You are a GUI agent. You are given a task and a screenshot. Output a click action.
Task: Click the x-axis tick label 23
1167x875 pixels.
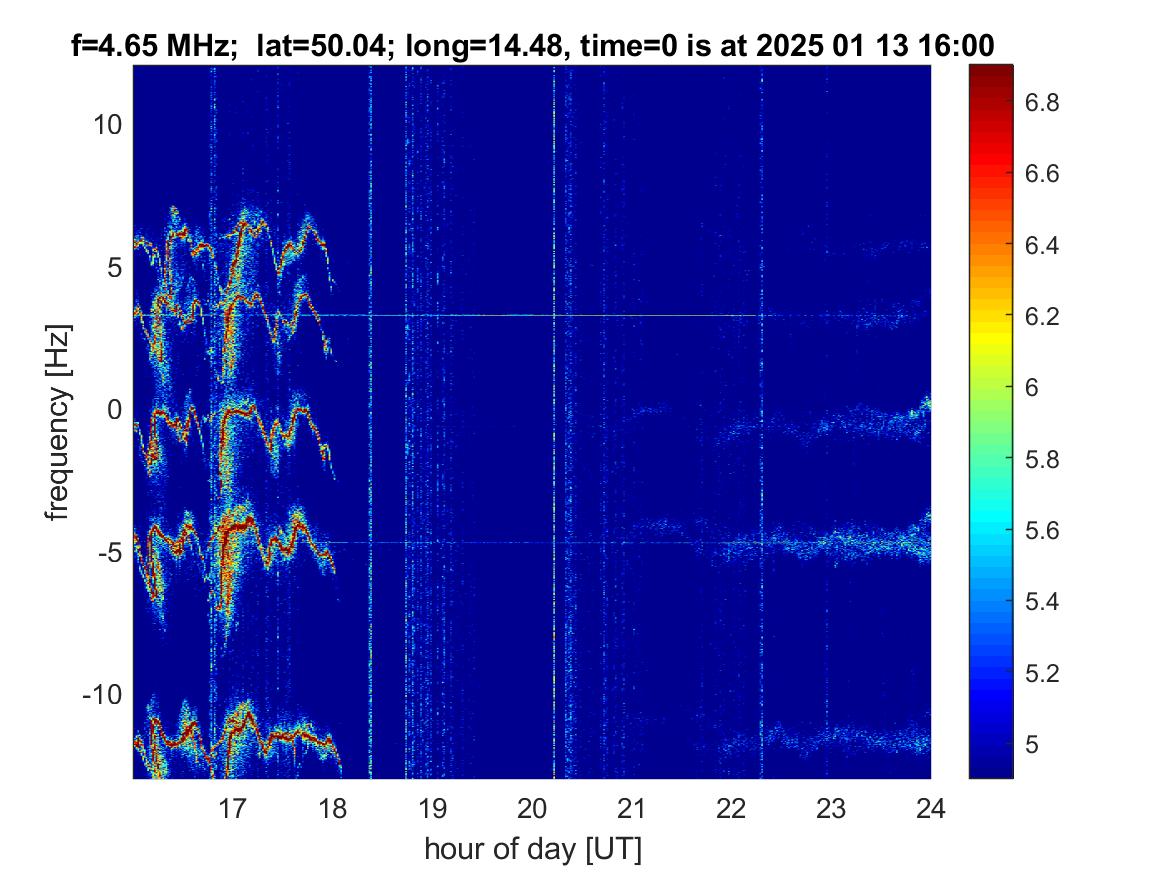click(831, 808)
